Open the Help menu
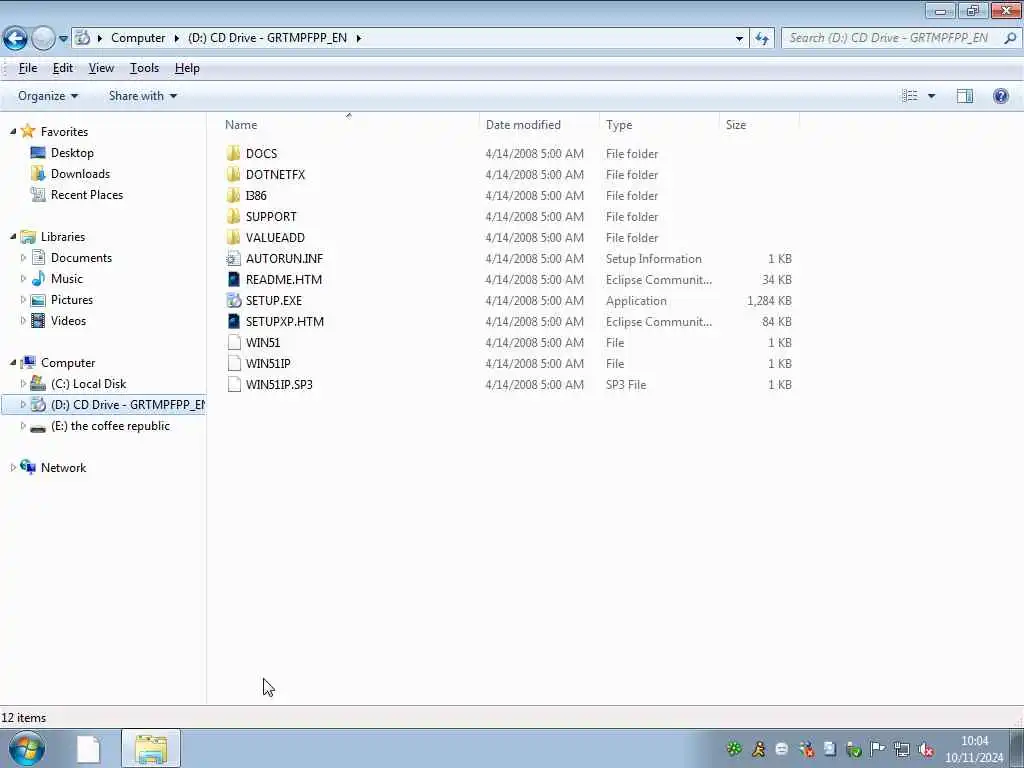1024x768 pixels. click(187, 68)
